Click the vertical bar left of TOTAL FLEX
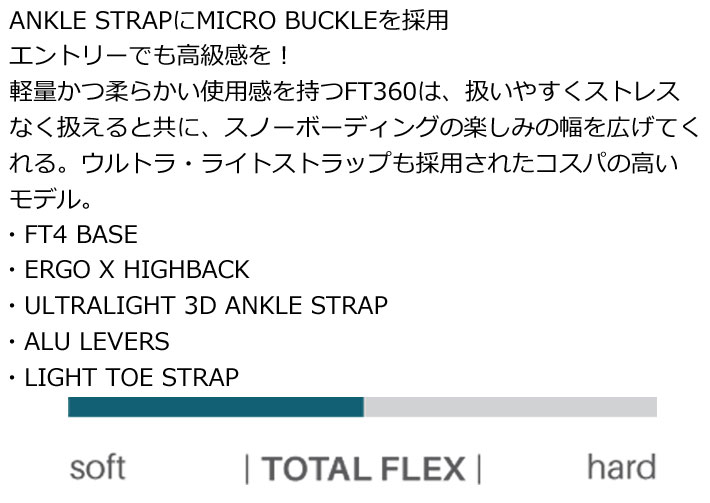 [247, 469]
